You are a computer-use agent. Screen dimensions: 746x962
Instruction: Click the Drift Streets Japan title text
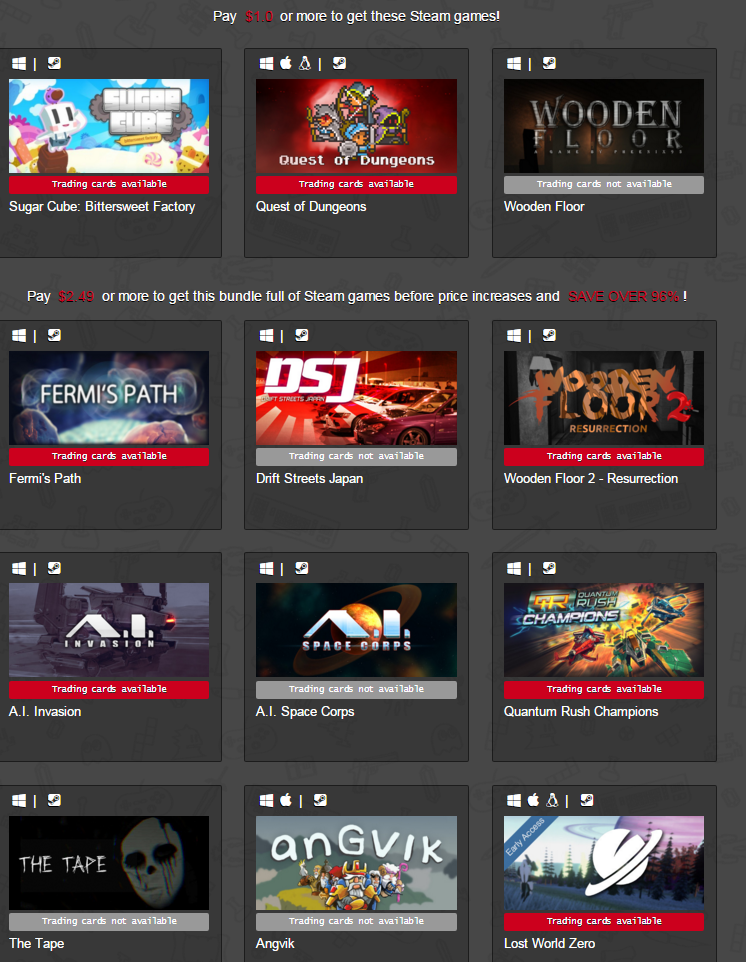pyautogui.click(x=309, y=479)
